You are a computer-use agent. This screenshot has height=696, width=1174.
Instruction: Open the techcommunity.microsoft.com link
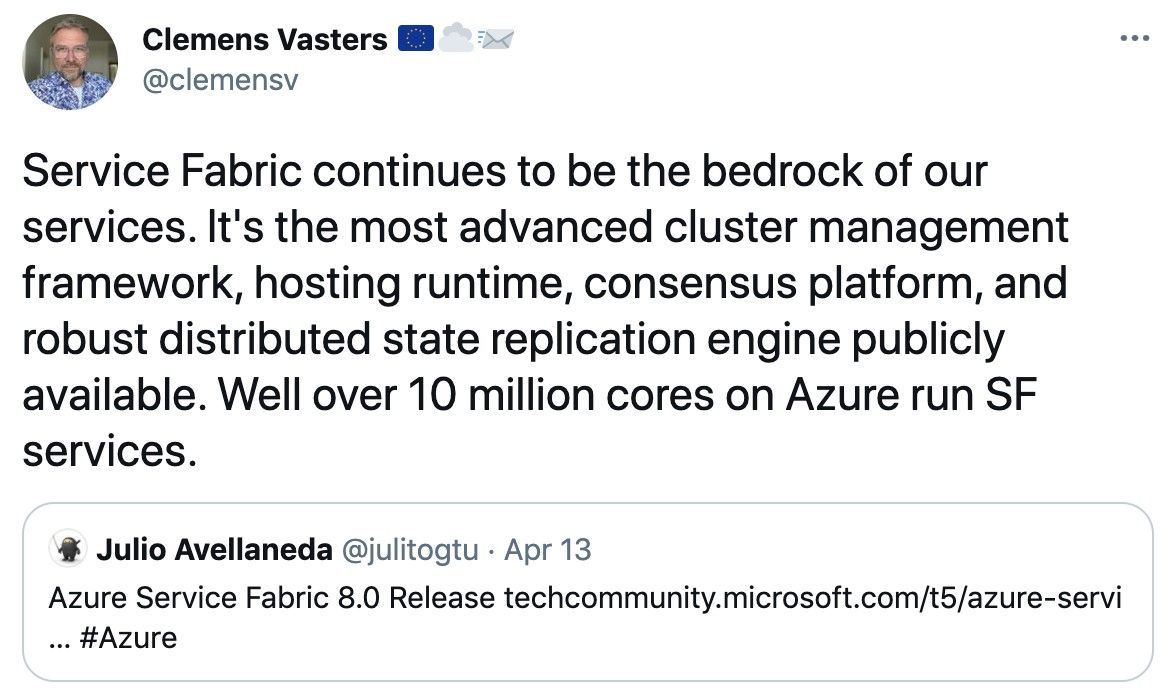[x=812, y=598]
